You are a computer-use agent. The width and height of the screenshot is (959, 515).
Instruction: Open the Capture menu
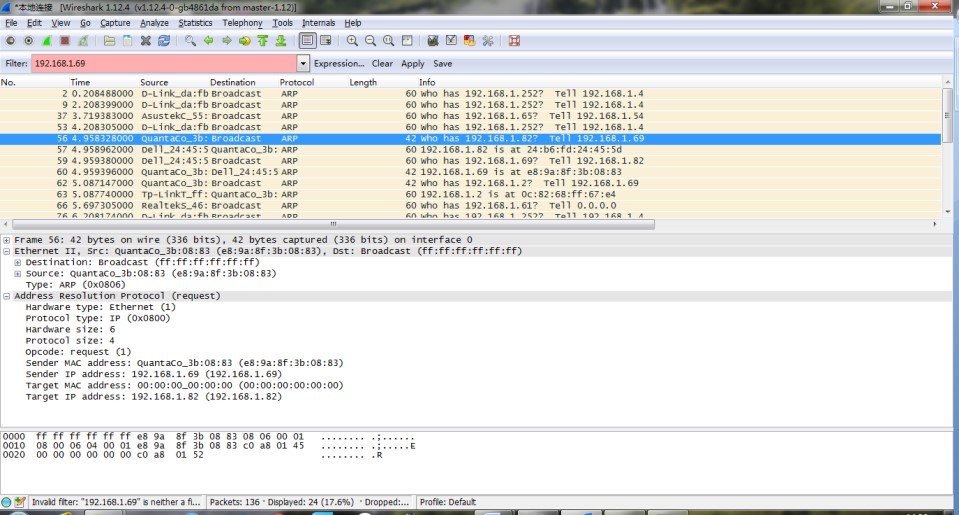(115, 23)
